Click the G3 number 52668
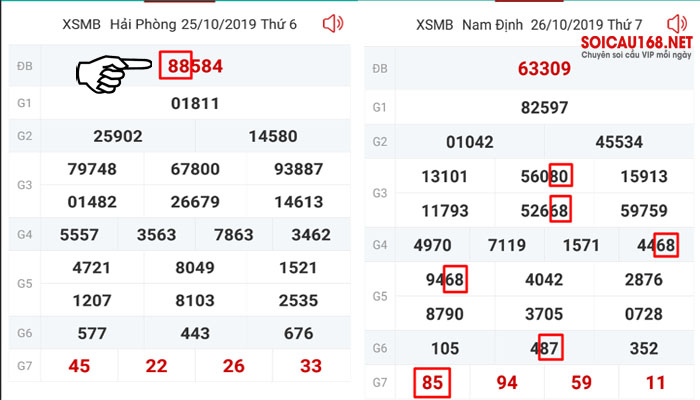700x400 pixels. [544, 211]
